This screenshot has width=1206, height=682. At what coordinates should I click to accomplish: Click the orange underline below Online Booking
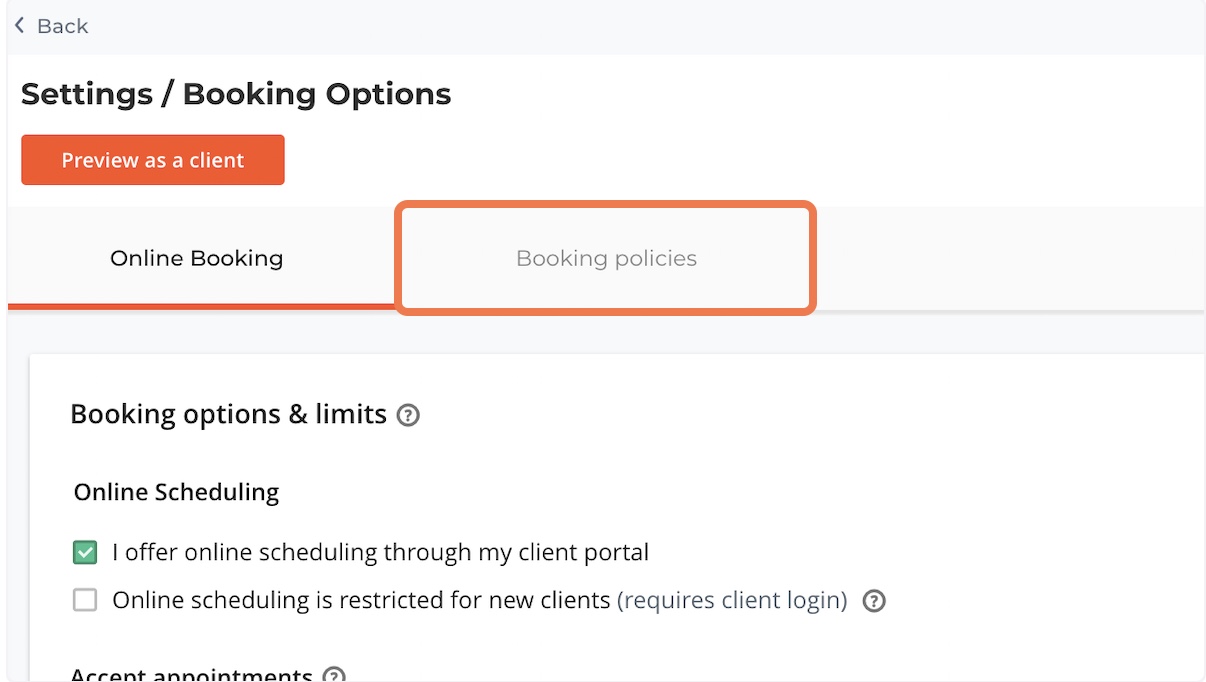(200, 304)
